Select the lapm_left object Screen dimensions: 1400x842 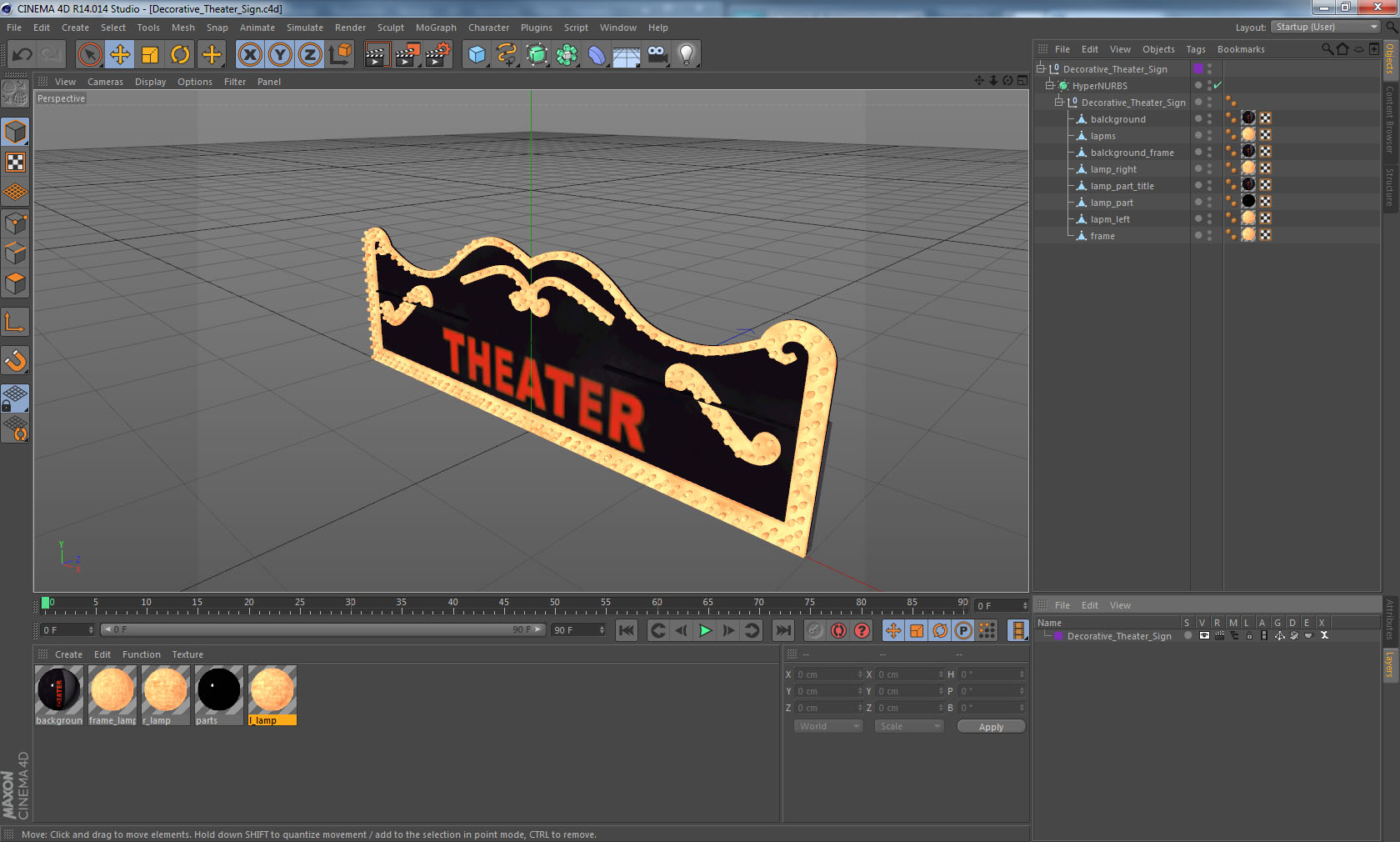pyautogui.click(x=1110, y=219)
